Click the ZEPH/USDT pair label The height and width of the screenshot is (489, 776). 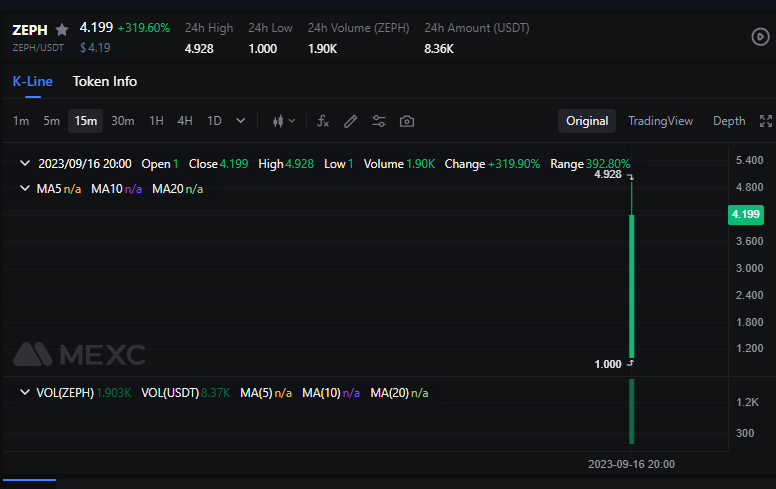tap(38, 48)
